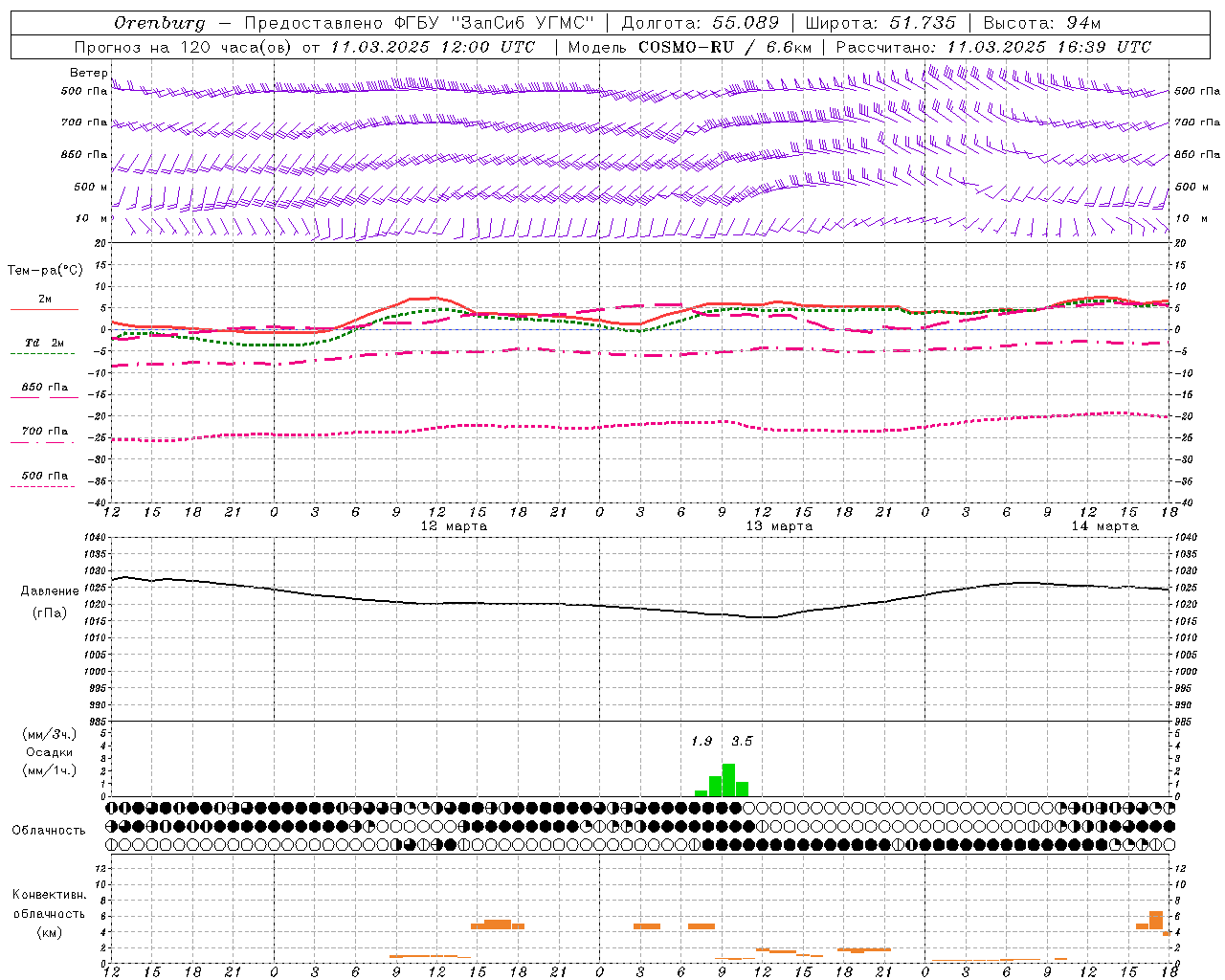Viewport: 1225px width, 980px height.
Task: Select the latitude value Широта: 51.735
Action: (880, 23)
